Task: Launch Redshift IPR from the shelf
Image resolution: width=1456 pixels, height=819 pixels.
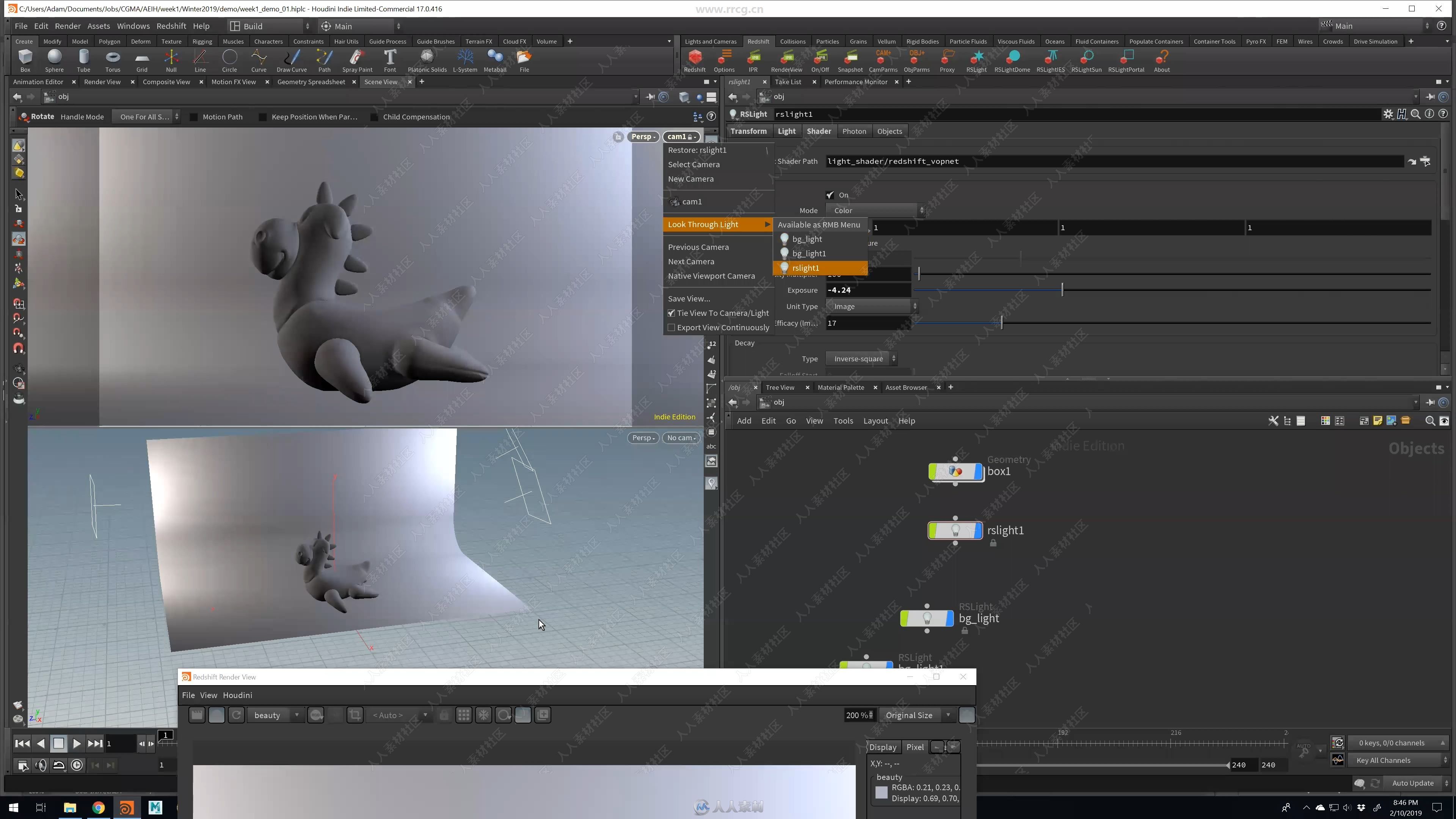Action: (753, 61)
